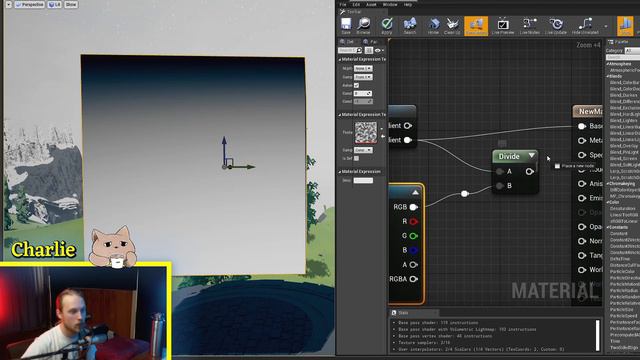Toggle the highlighted Stats toolbar button
Screen dimensions: 640x360
click(625, 26)
